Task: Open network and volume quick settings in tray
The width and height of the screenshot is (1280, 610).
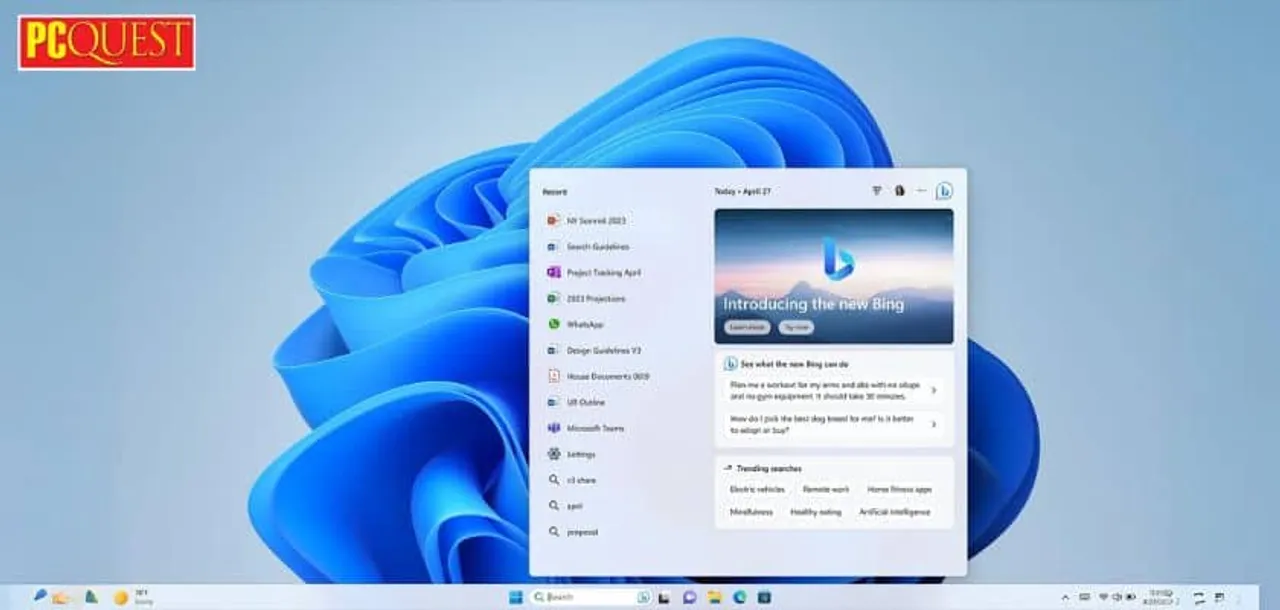Action: [x=1115, y=597]
